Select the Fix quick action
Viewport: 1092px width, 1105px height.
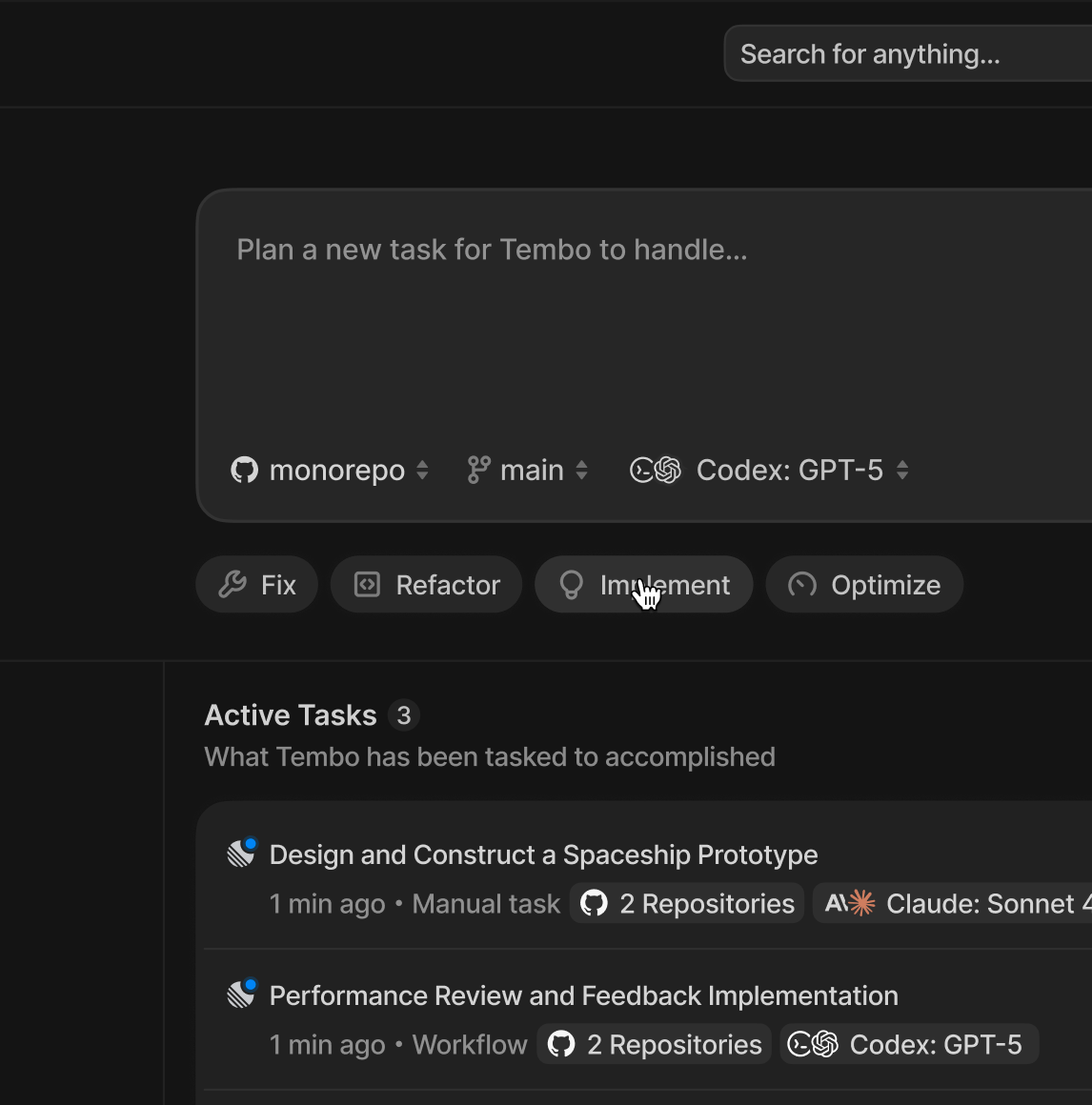click(x=256, y=584)
